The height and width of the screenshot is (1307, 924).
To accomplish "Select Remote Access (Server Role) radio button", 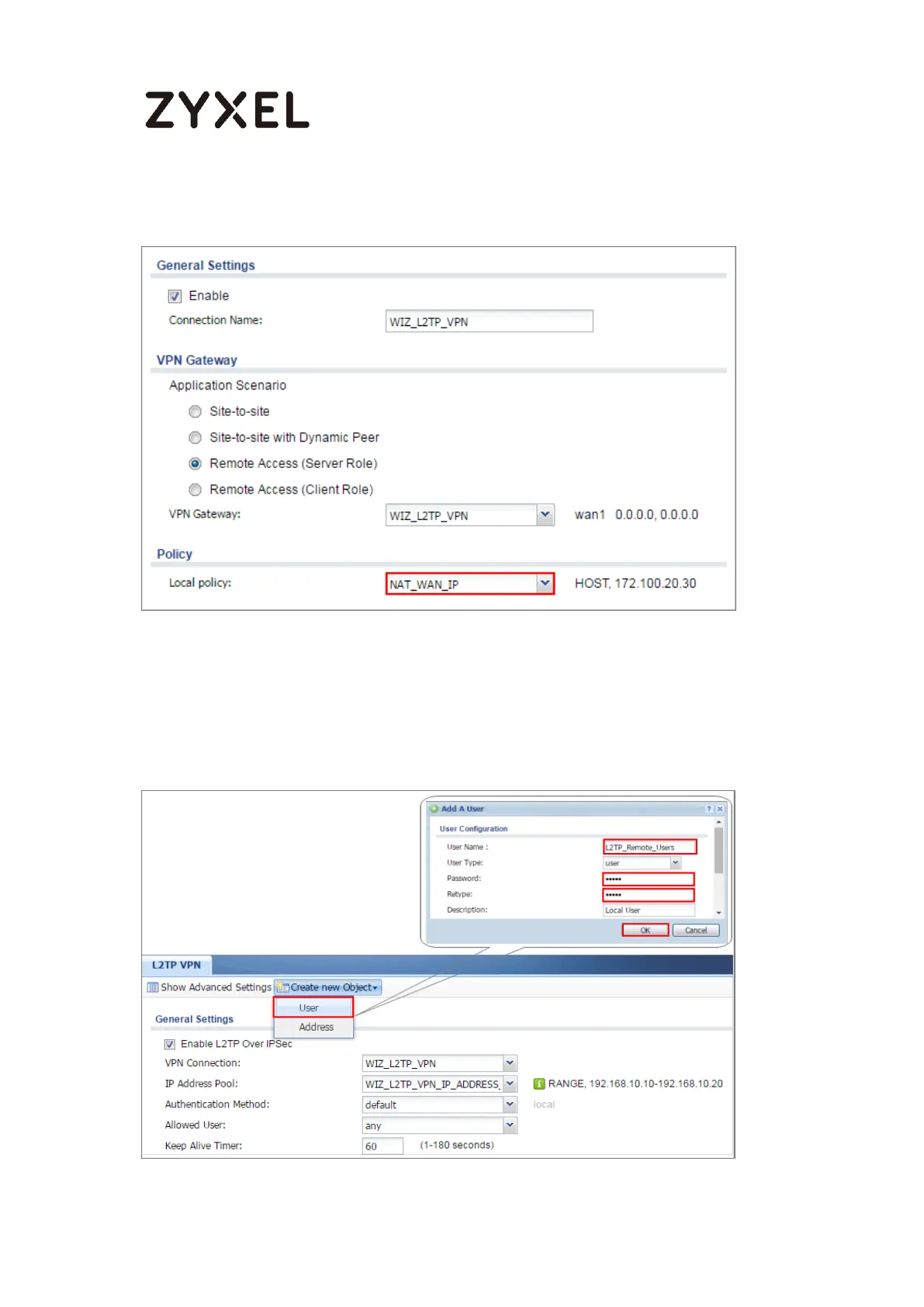I will point(195,464).
